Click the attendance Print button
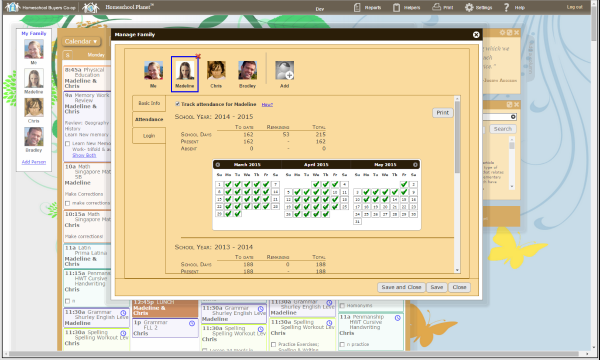600x360 pixels. (x=443, y=112)
